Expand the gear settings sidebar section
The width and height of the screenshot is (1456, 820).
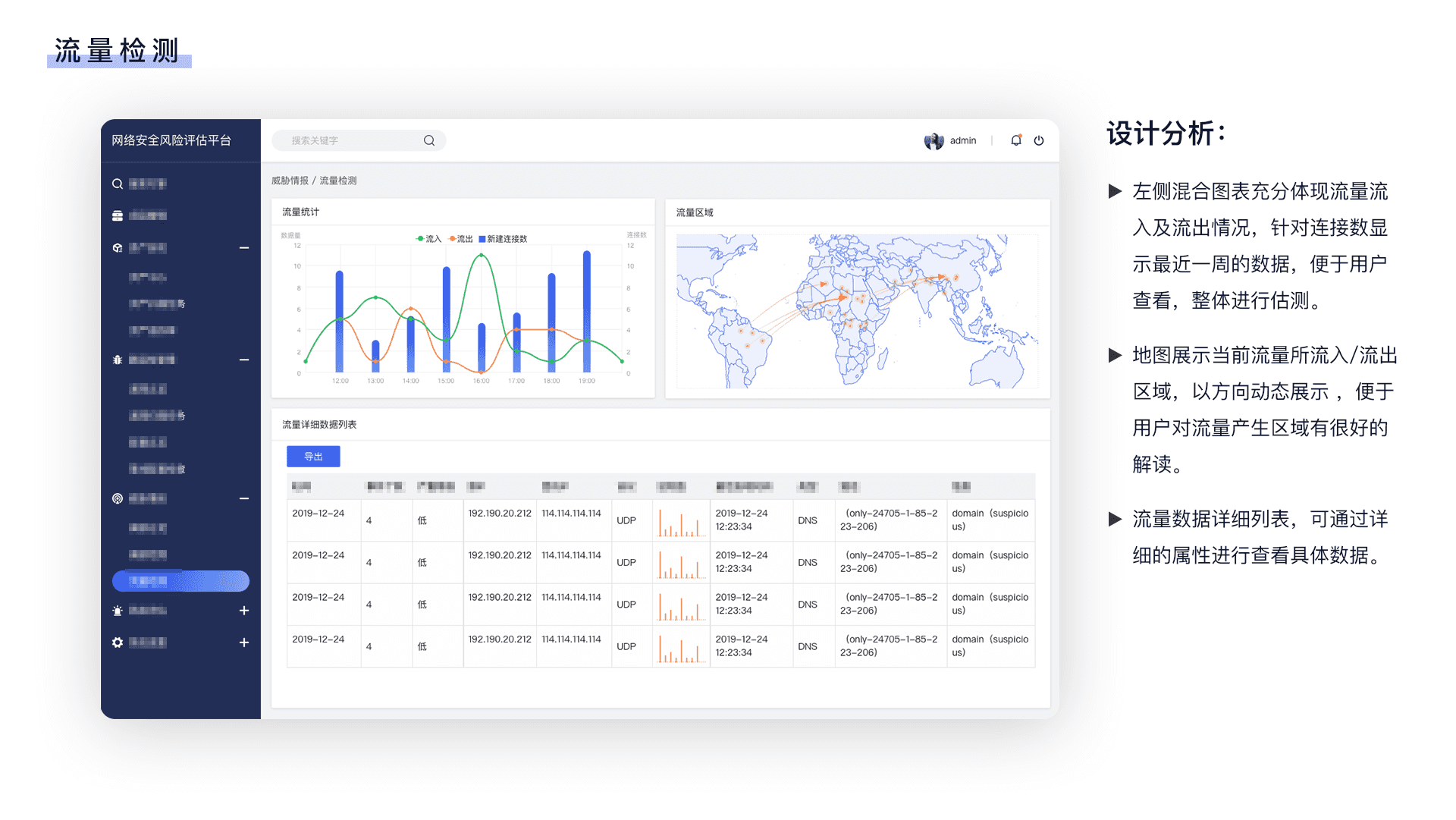[244, 642]
